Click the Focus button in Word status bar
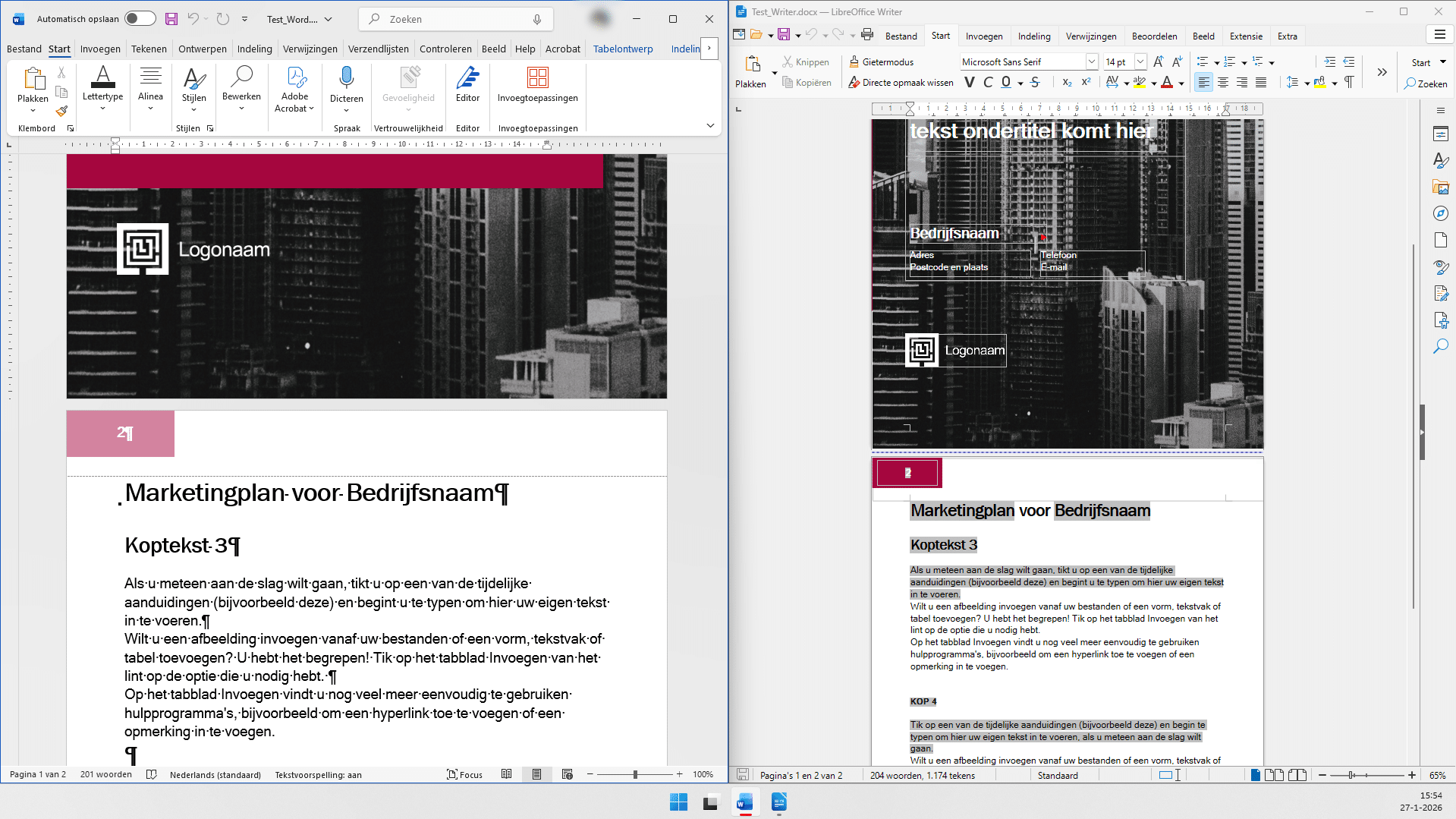The image size is (1456, 819). click(464, 775)
